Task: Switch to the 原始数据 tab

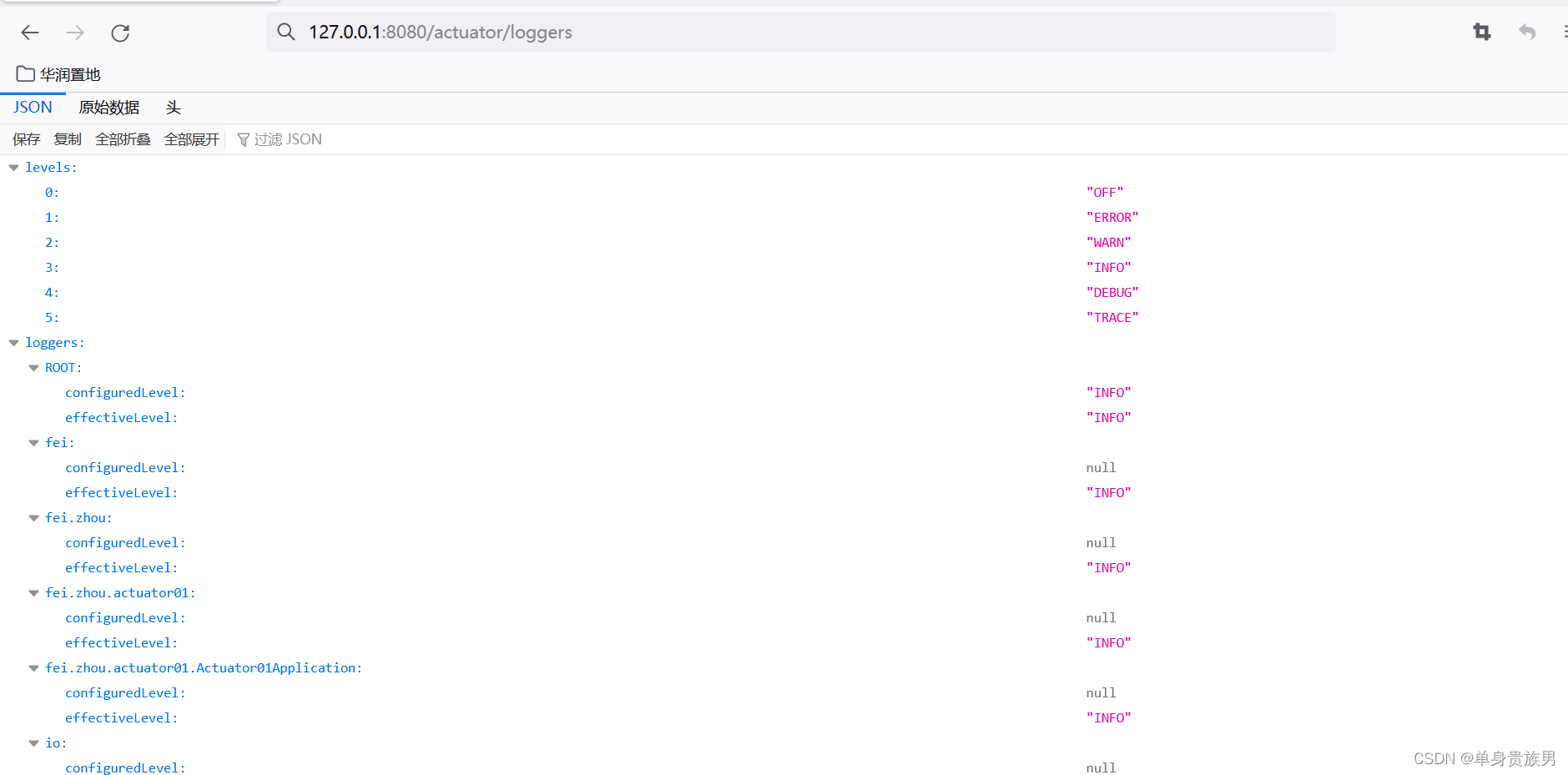Action: pyautogui.click(x=109, y=107)
